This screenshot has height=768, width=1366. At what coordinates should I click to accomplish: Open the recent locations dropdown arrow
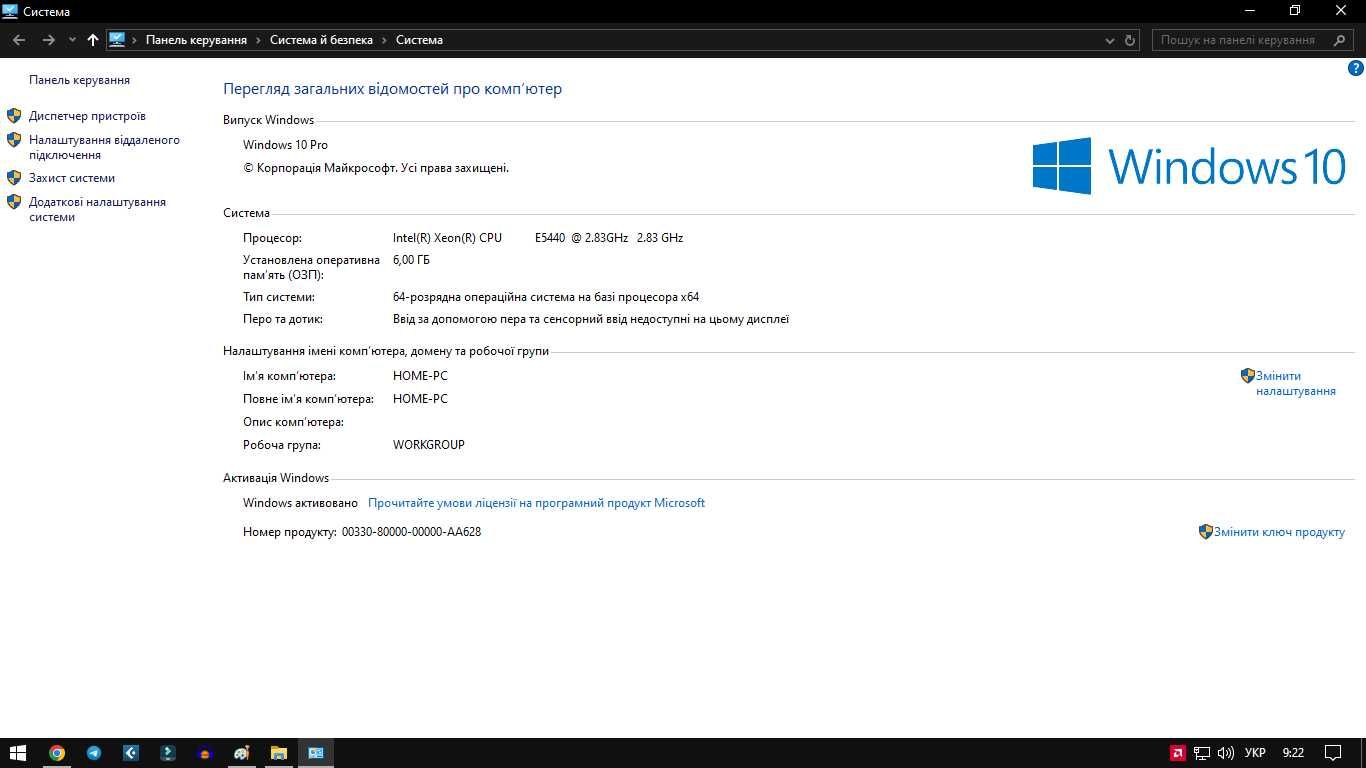point(72,40)
